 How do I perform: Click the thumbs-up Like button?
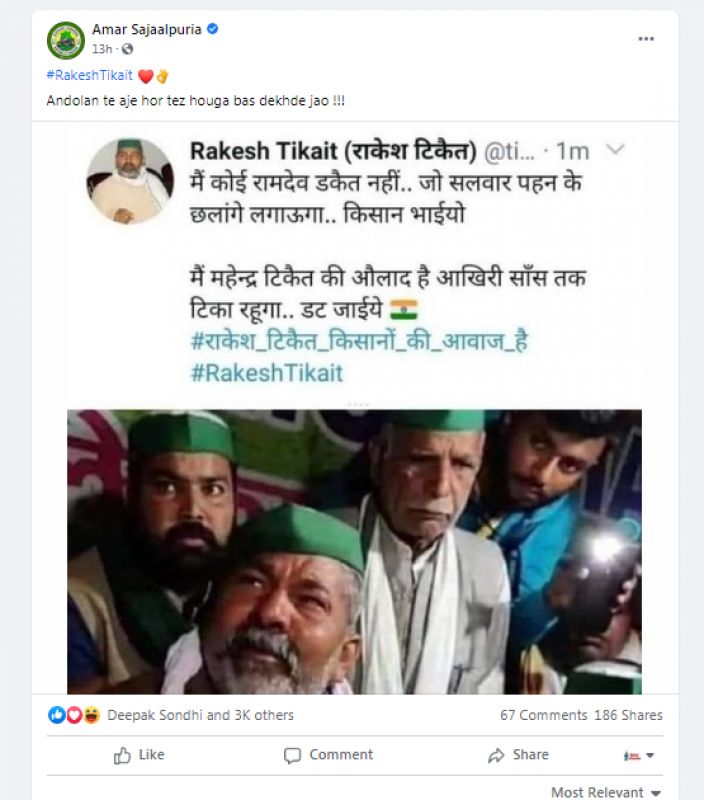[139, 755]
